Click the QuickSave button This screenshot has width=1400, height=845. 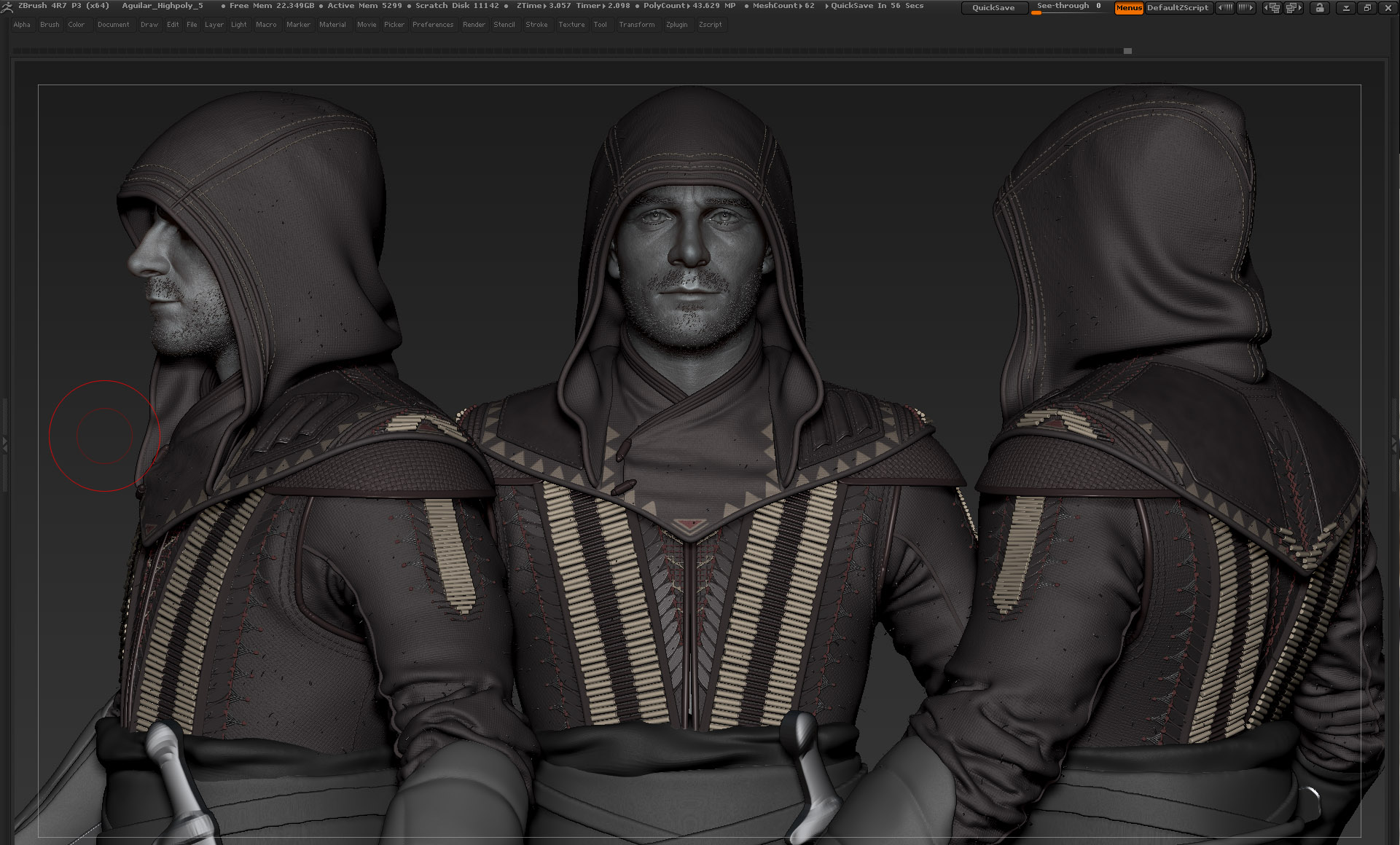994,7
